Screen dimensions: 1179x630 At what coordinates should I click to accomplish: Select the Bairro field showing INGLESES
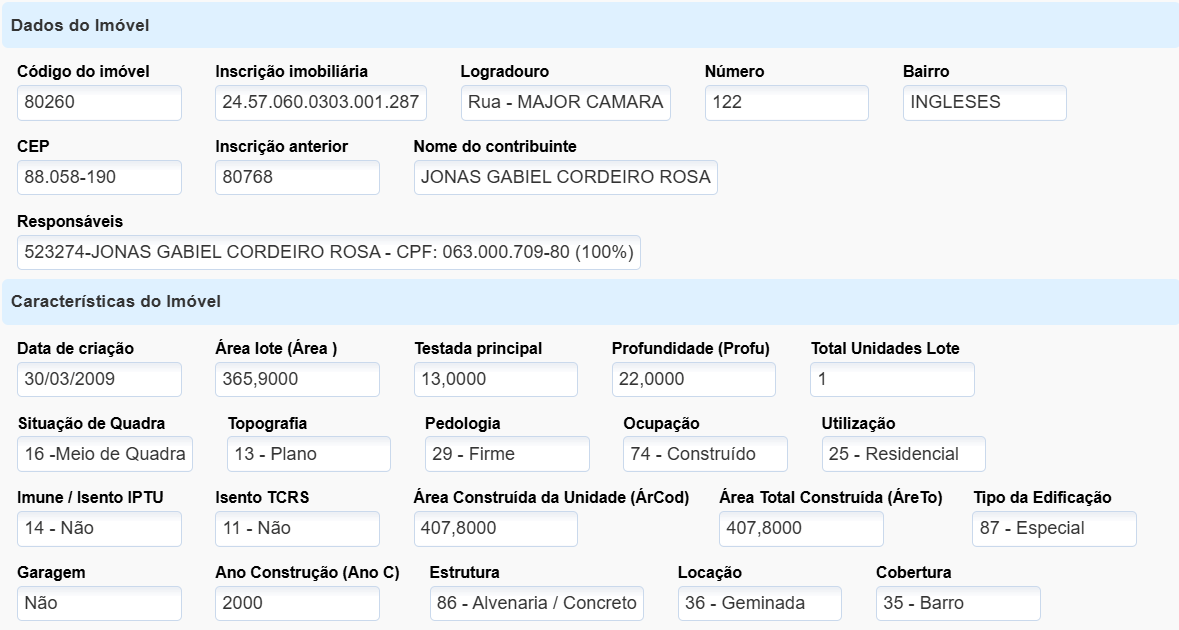(x=984, y=102)
